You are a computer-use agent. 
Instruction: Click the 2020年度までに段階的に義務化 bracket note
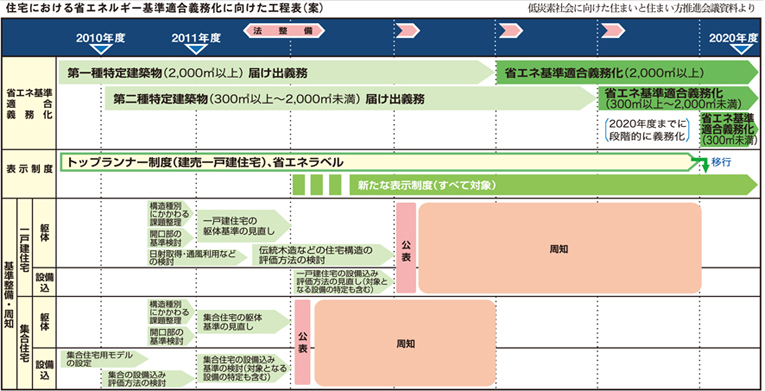(x=646, y=129)
